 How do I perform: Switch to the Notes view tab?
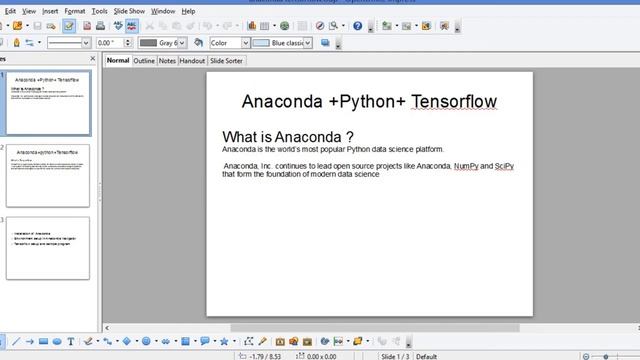pos(167,61)
